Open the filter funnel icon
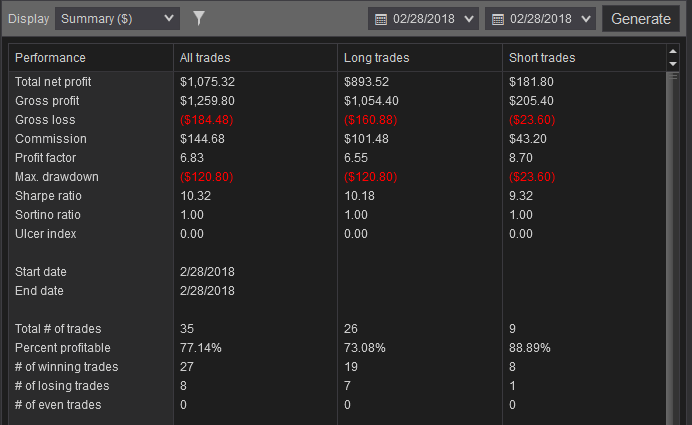The height and width of the screenshot is (425, 692). point(199,18)
